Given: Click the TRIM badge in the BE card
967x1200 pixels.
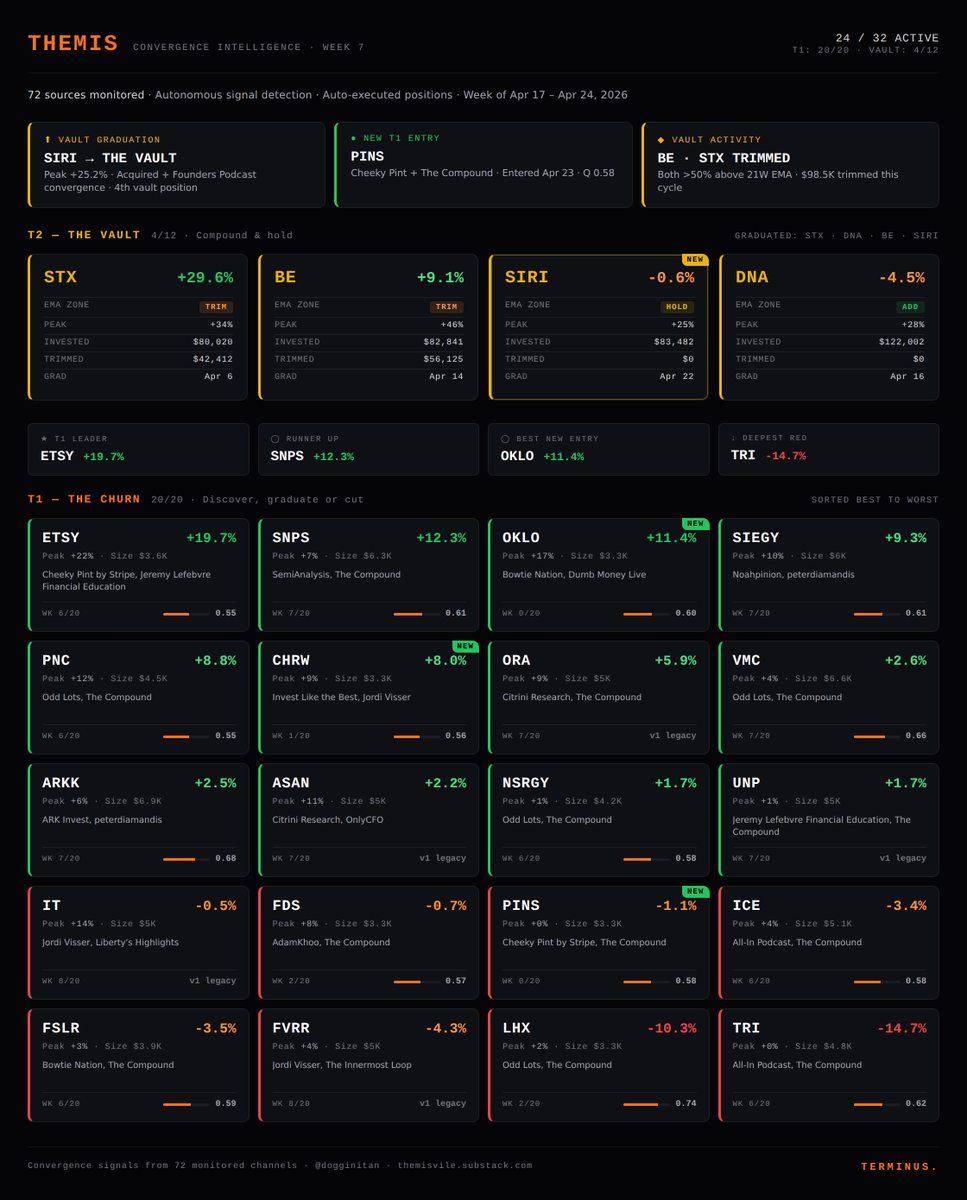Looking at the screenshot, I should coord(446,307).
